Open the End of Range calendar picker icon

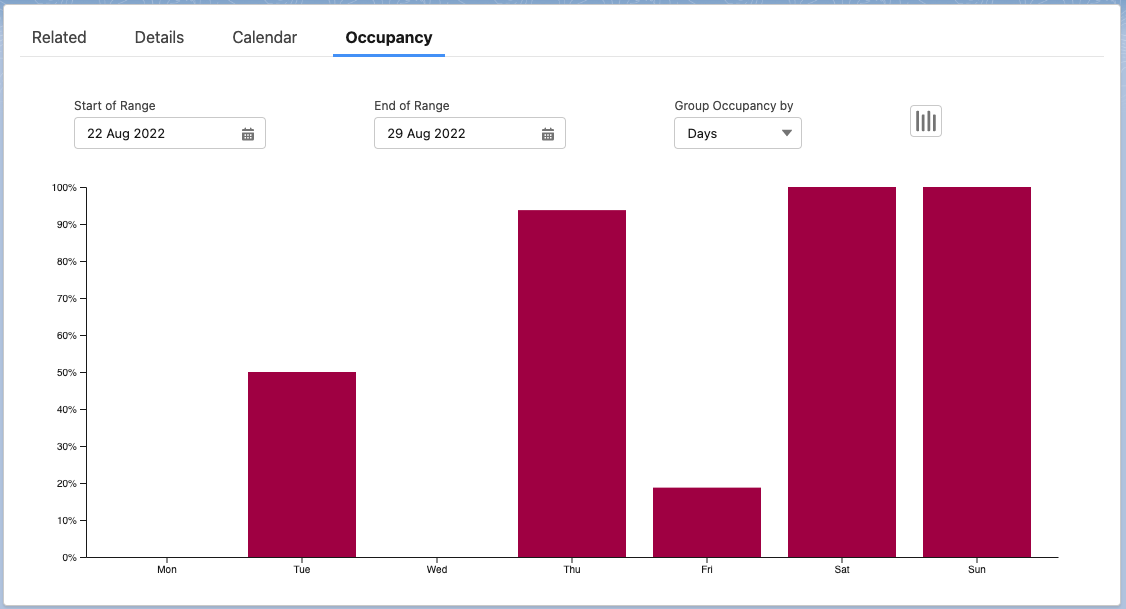click(x=548, y=134)
